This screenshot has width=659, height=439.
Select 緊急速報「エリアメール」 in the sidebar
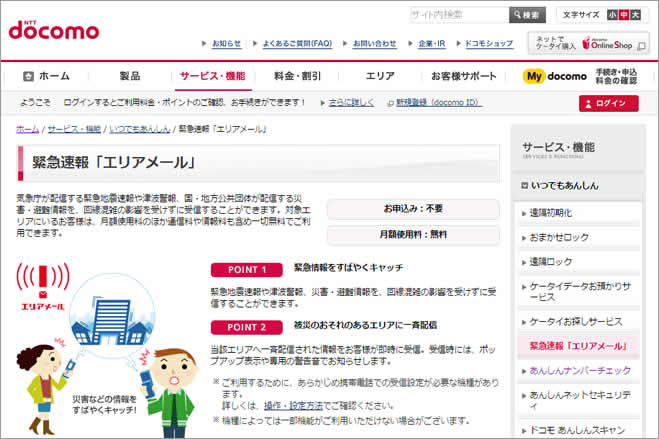pyautogui.click(x=579, y=346)
